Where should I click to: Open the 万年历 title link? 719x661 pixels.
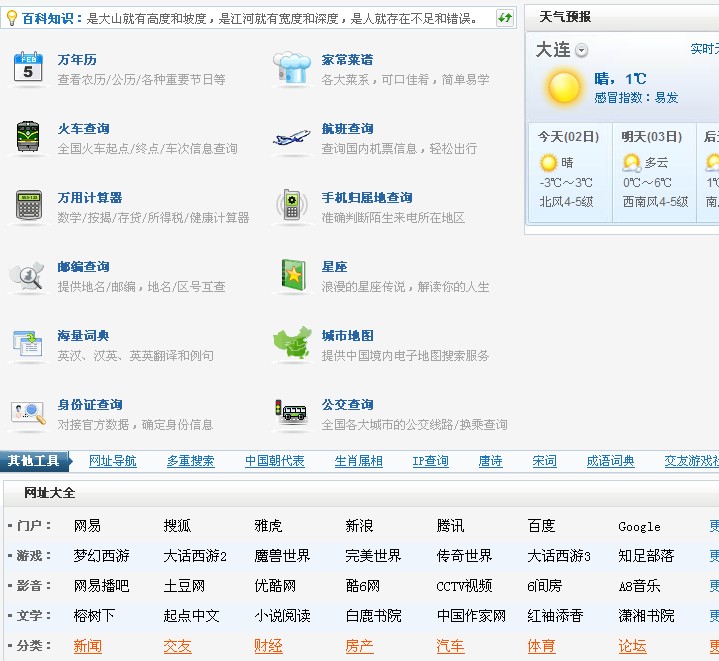77,60
